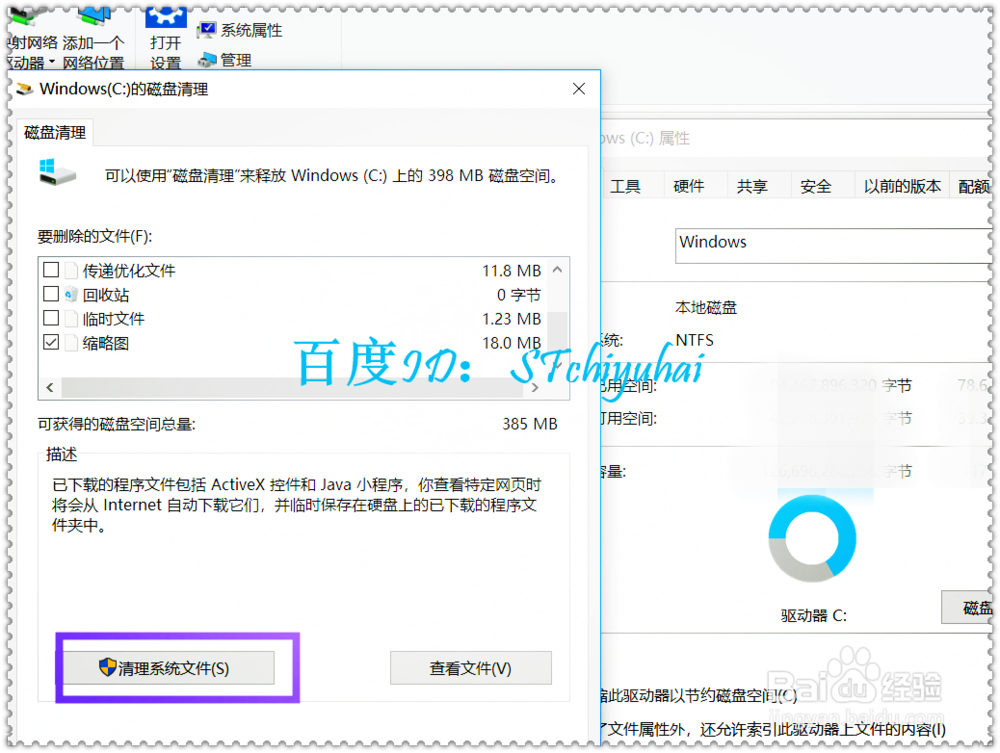
Task: Click the 添加一个网络位置 icon
Action: pyautogui.click(x=95, y=17)
